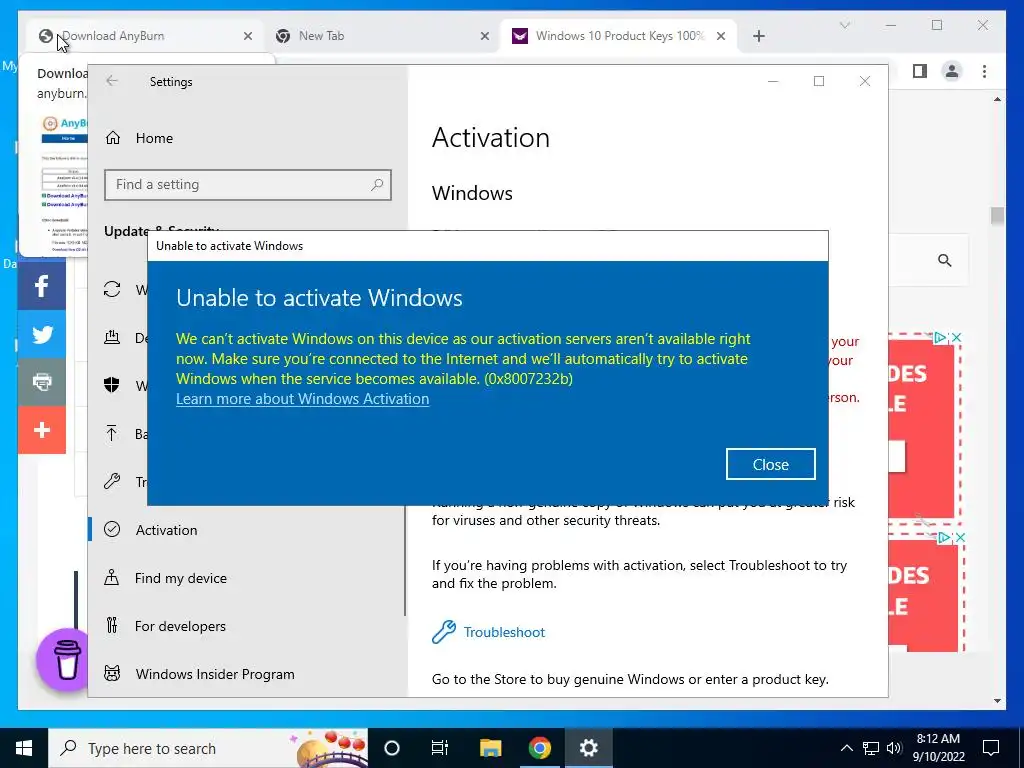
Task: Click the Chrome page scrollbar thumb
Action: [997, 216]
